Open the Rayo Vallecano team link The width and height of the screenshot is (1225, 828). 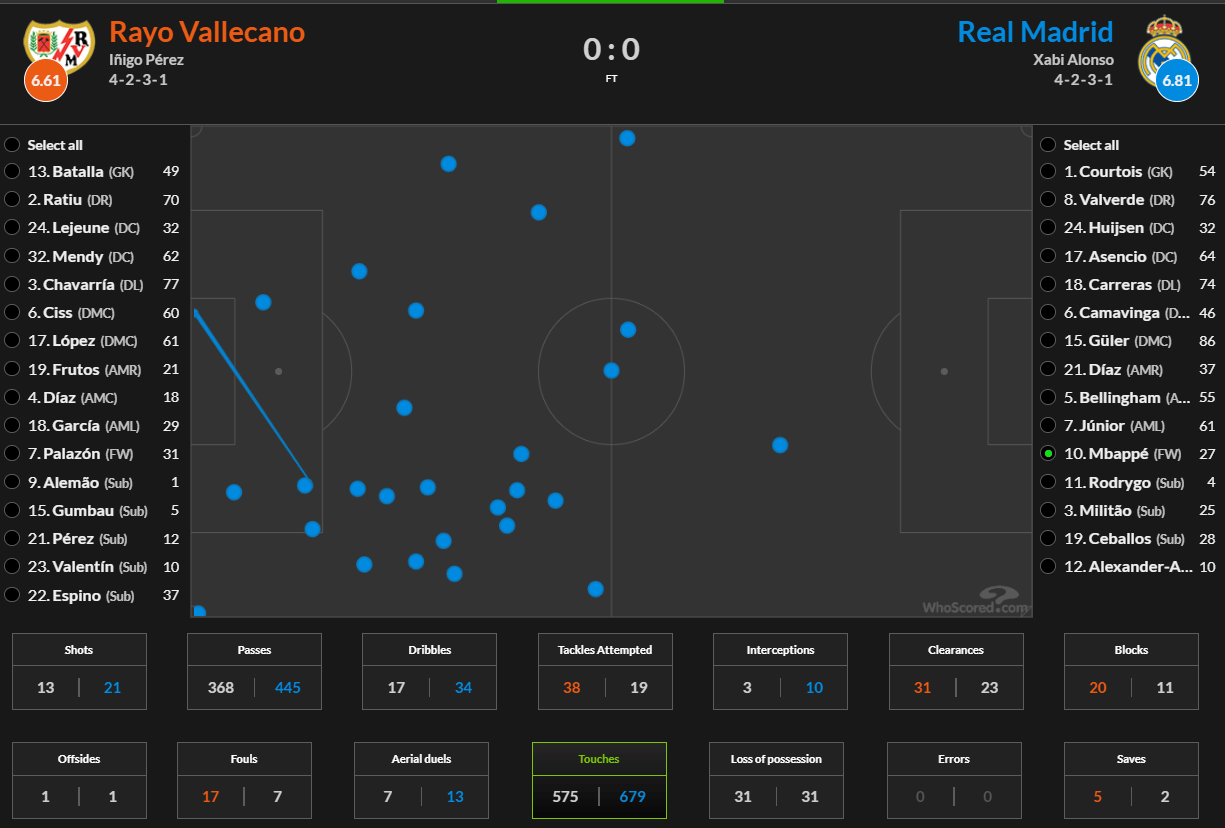coord(207,32)
